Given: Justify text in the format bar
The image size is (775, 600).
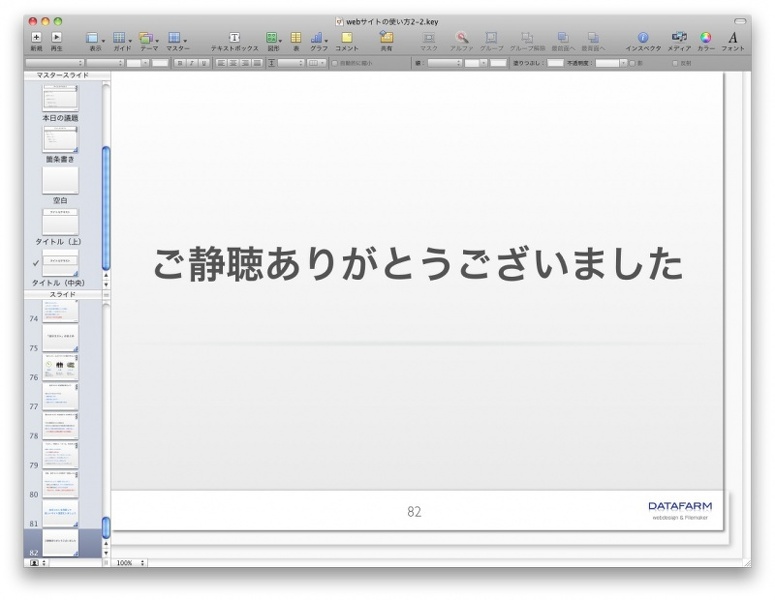Looking at the screenshot, I should [257, 63].
